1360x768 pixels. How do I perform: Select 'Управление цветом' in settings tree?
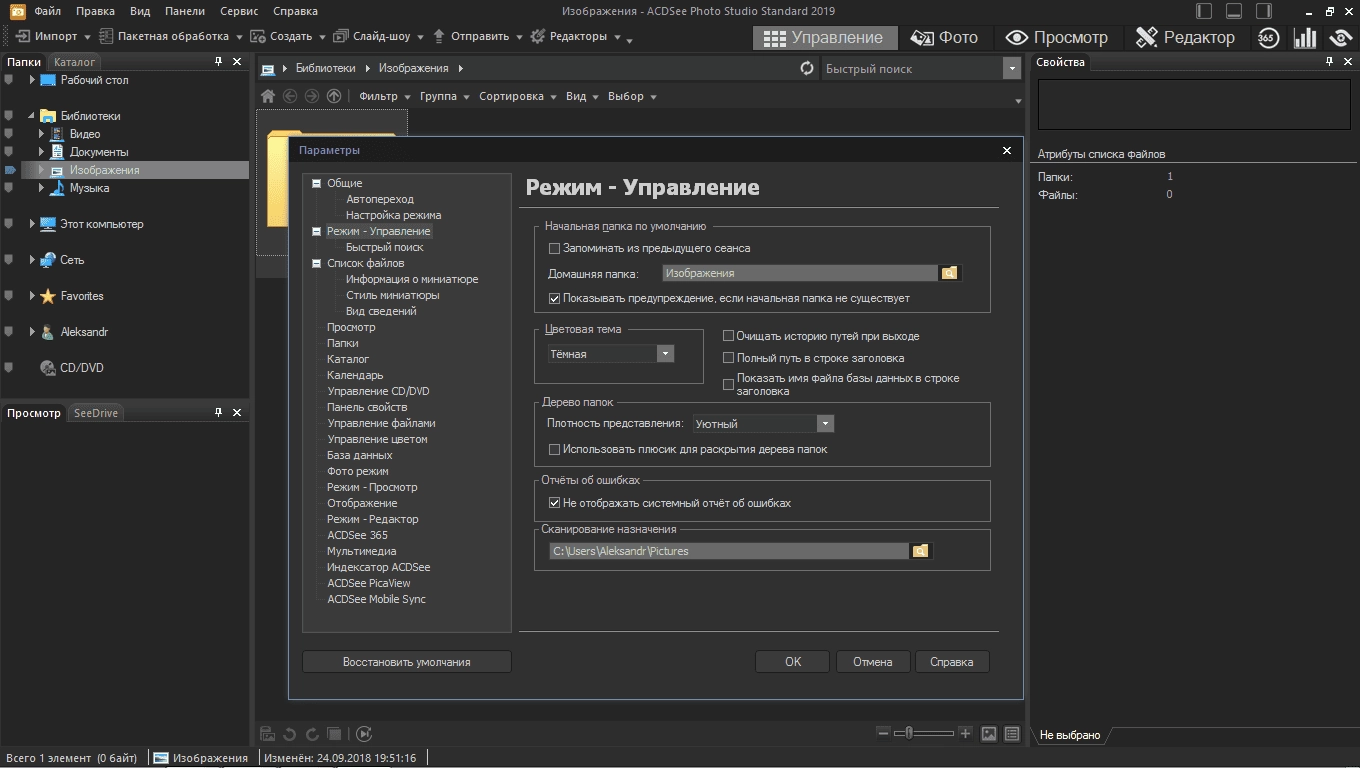click(x=377, y=439)
